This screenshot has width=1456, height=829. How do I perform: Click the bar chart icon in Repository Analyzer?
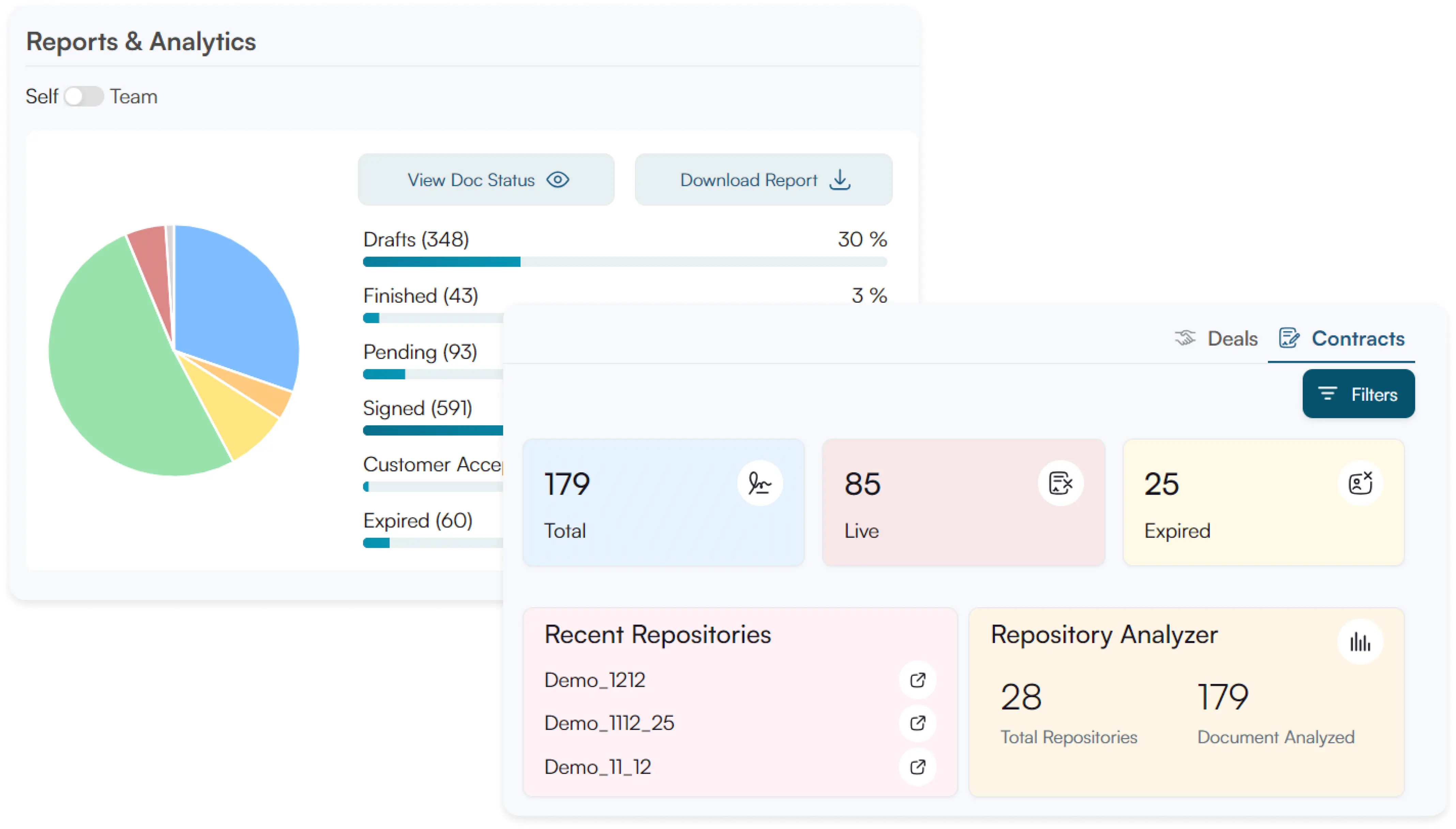click(1361, 641)
